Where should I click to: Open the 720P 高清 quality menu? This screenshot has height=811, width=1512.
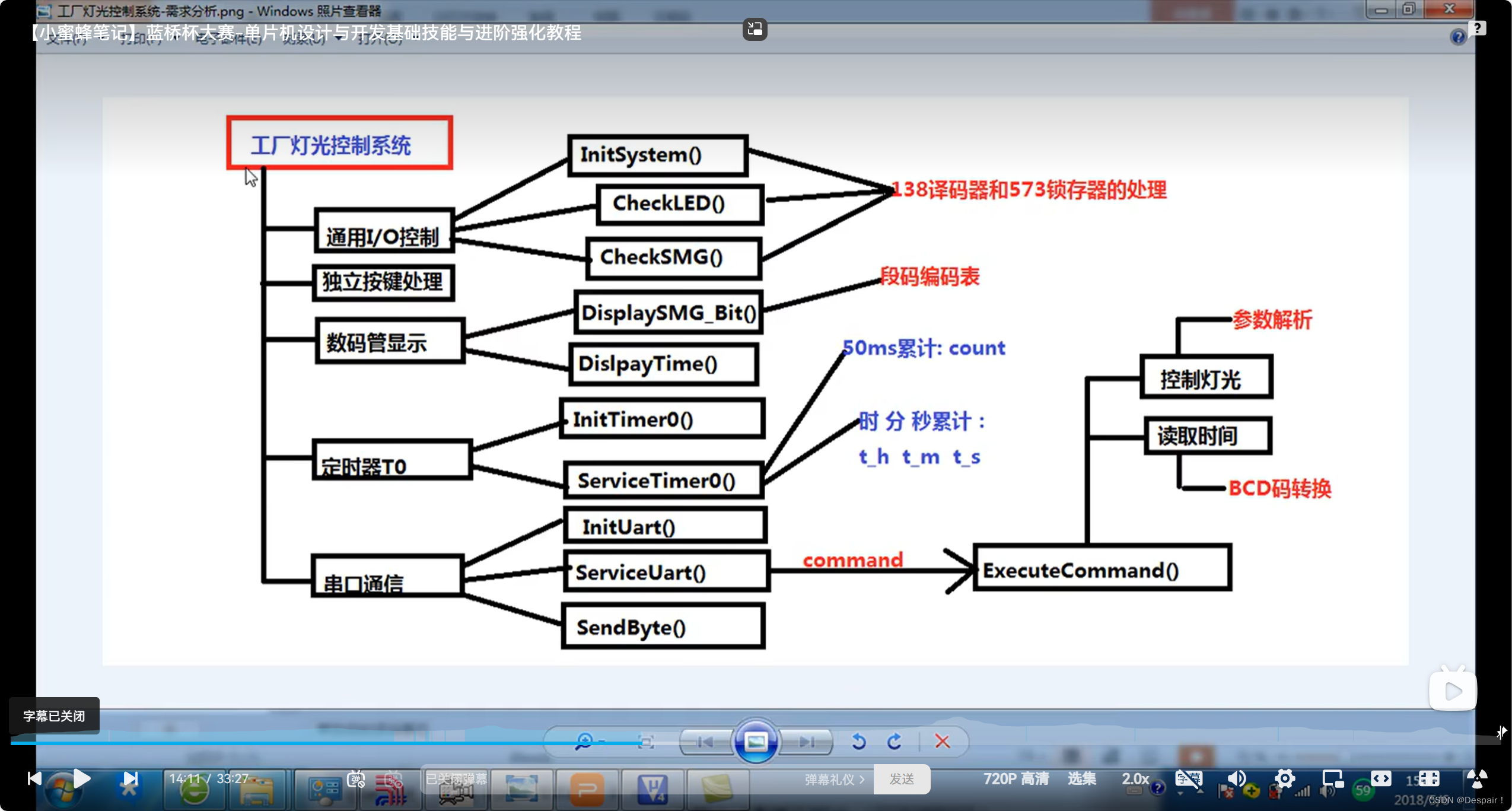[x=1016, y=778]
